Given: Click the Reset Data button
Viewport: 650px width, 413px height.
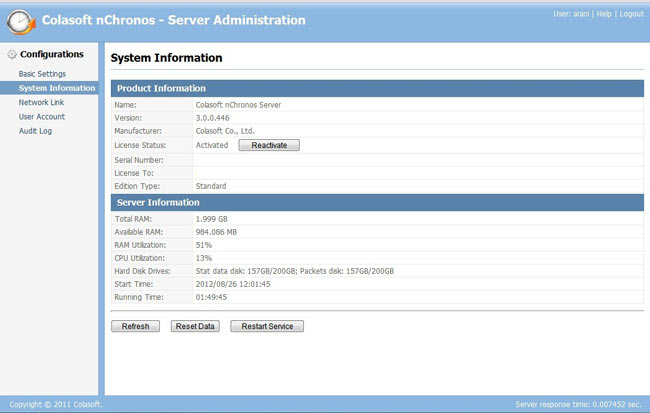Looking at the screenshot, I should pos(195,326).
